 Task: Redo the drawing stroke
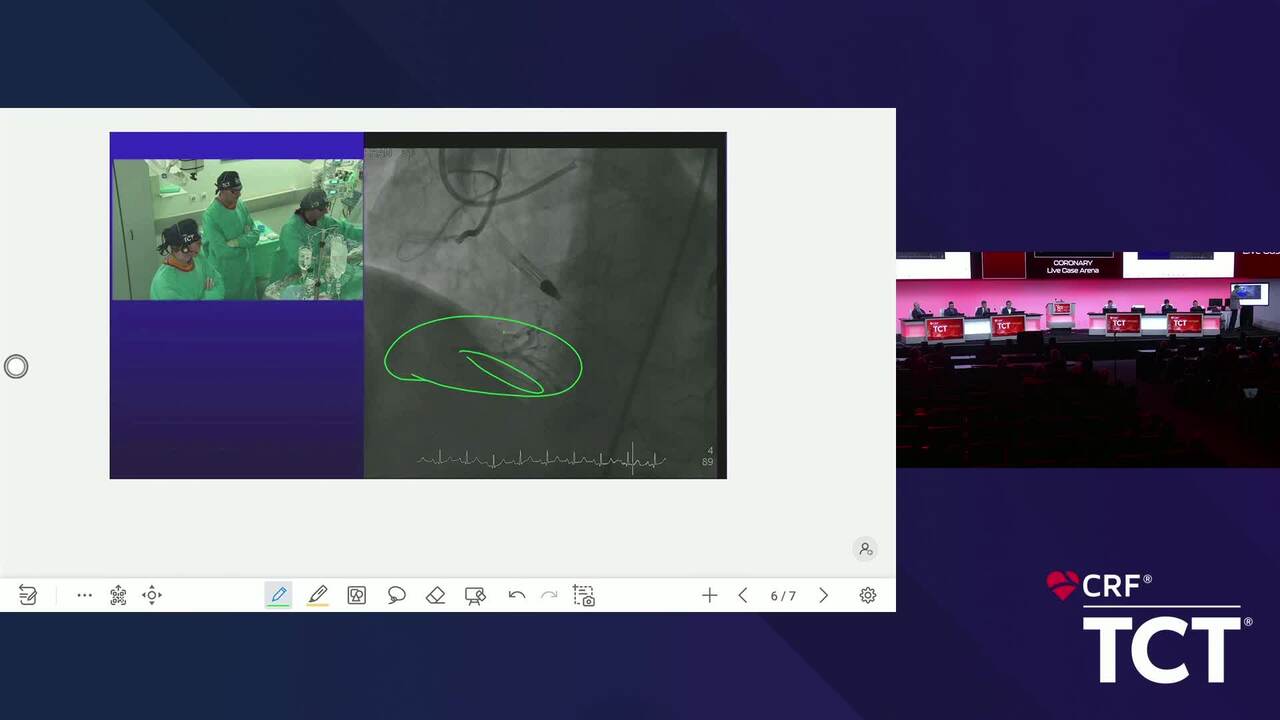(549, 595)
